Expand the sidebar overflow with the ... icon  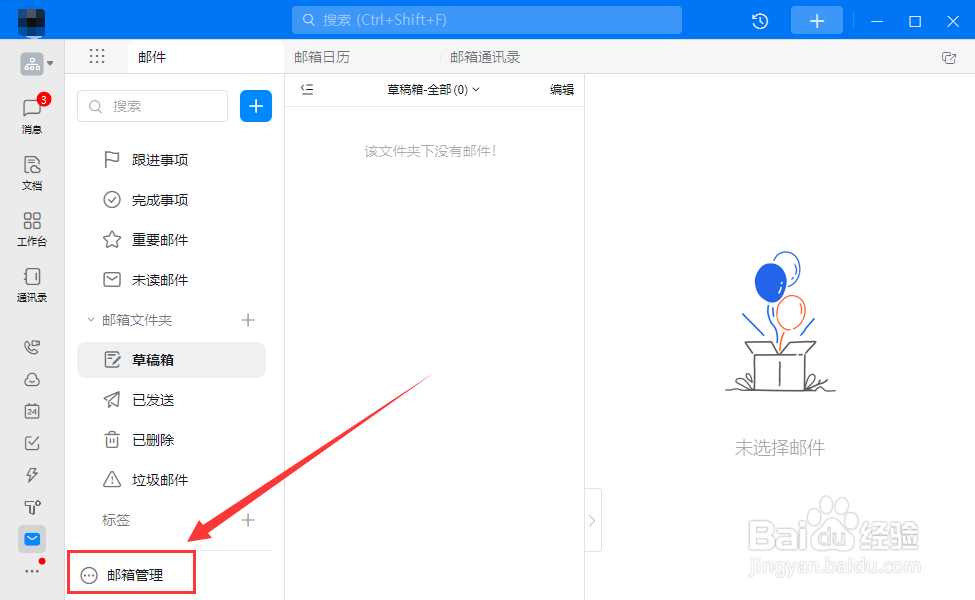31,570
